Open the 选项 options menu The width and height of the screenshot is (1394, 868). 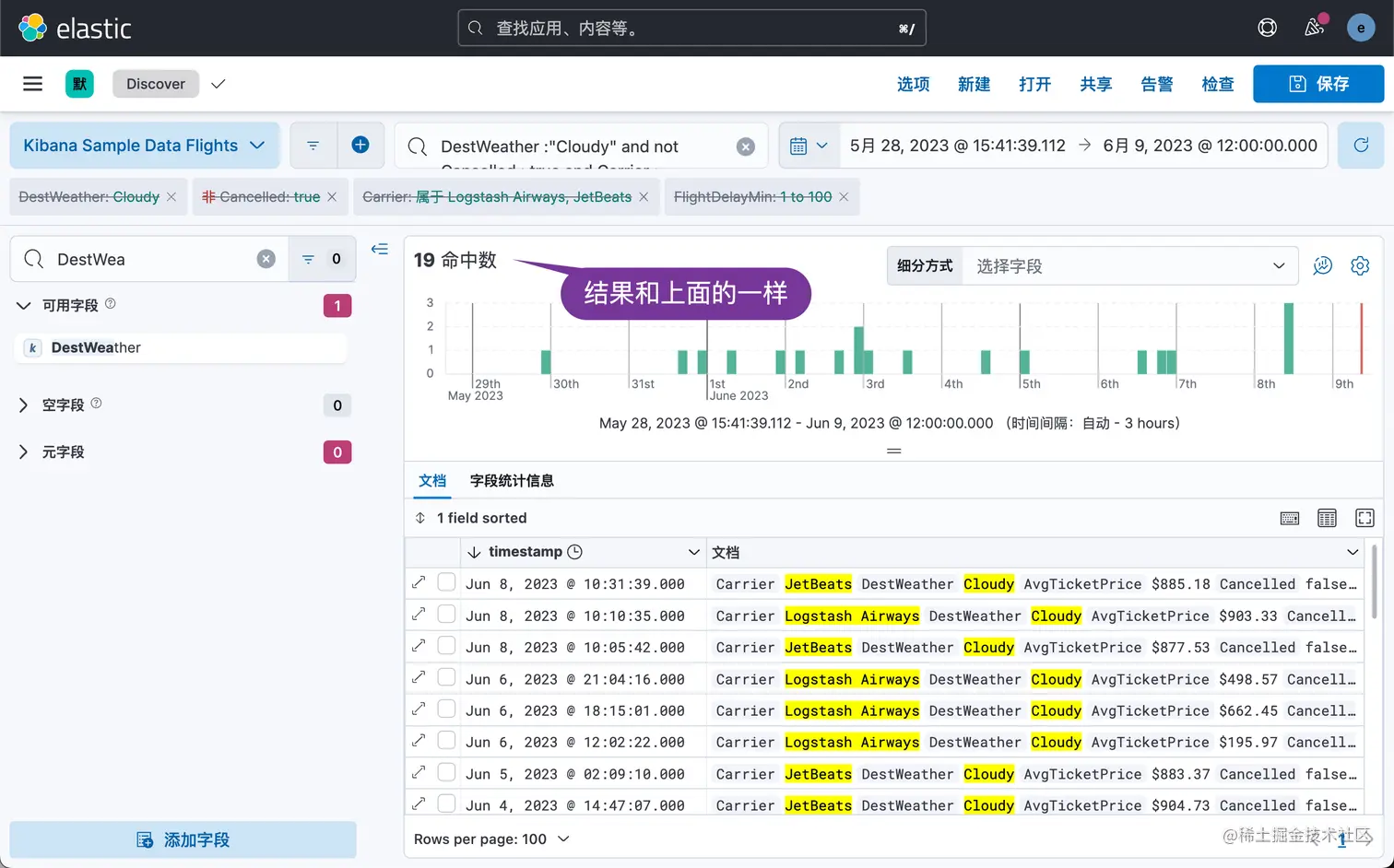point(914,84)
